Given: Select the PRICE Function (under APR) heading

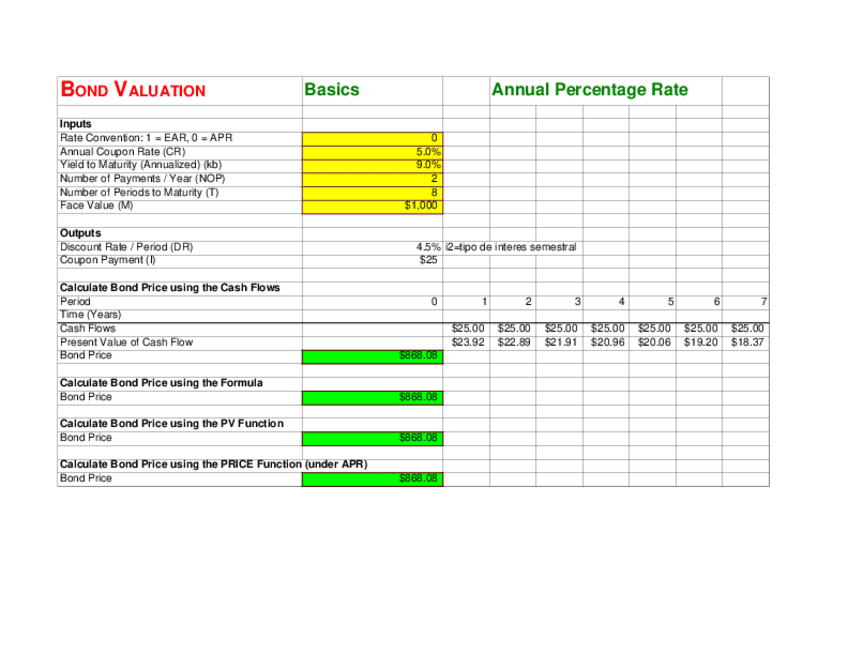Looking at the screenshot, I should pyautogui.click(x=214, y=465).
